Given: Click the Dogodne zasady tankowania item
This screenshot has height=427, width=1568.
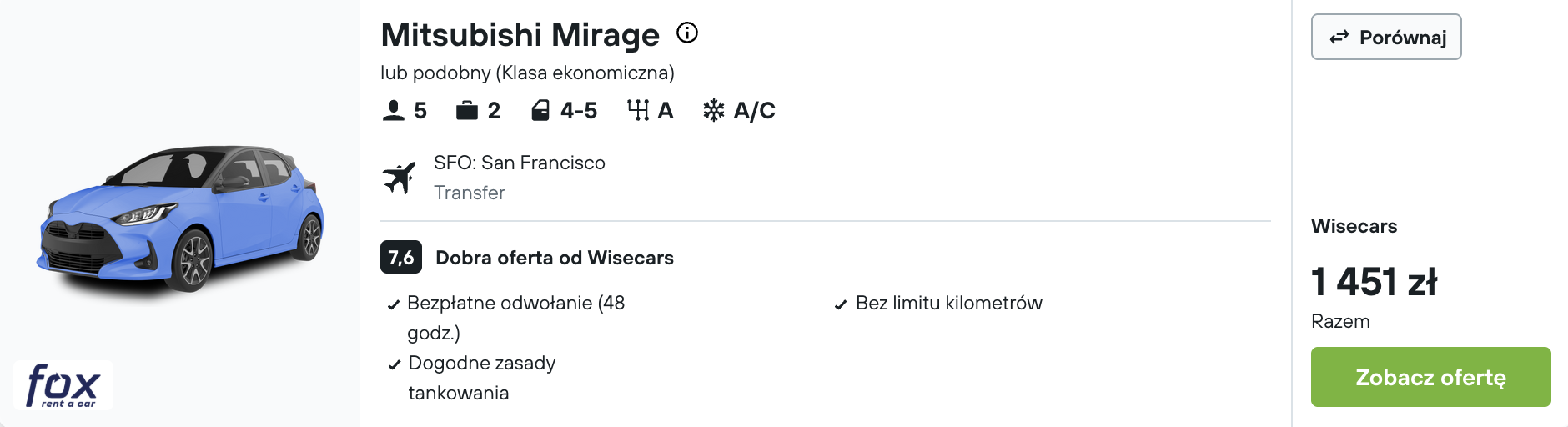Looking at the screenshot, I should tap(472, 378).
